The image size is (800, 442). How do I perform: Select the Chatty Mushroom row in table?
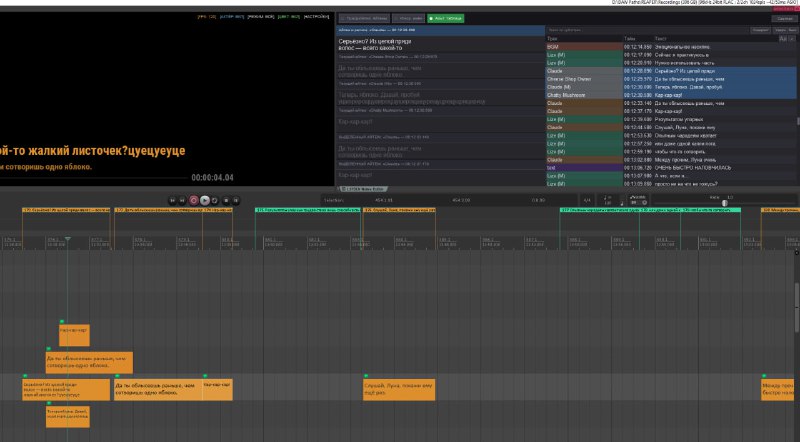point(671,95)
